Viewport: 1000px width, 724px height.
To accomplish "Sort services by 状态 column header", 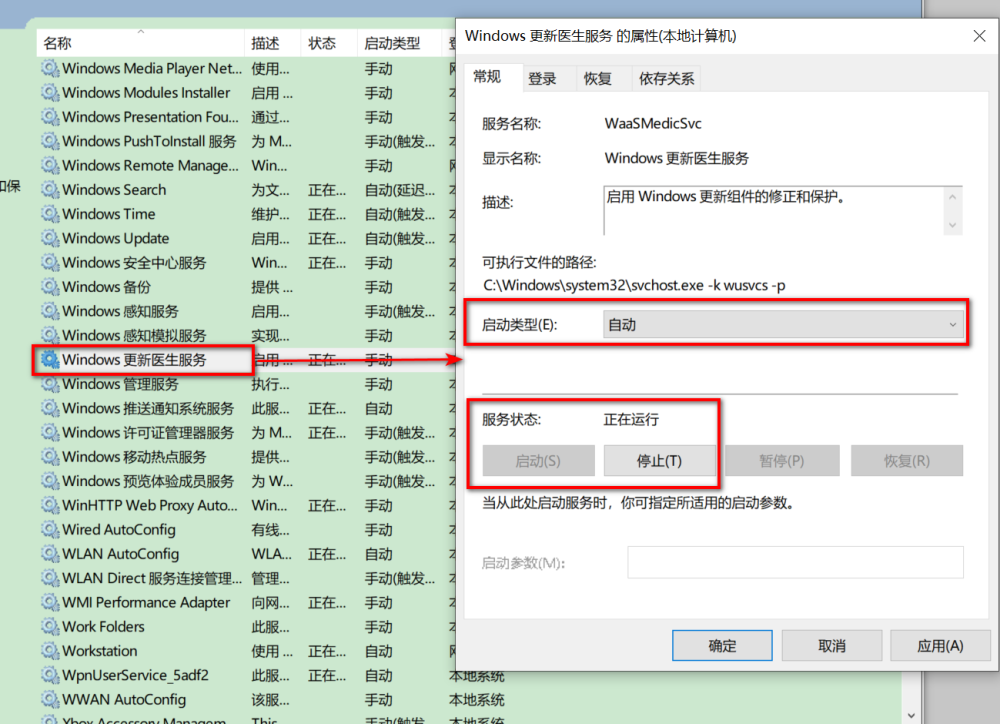I will click(328, 43).
